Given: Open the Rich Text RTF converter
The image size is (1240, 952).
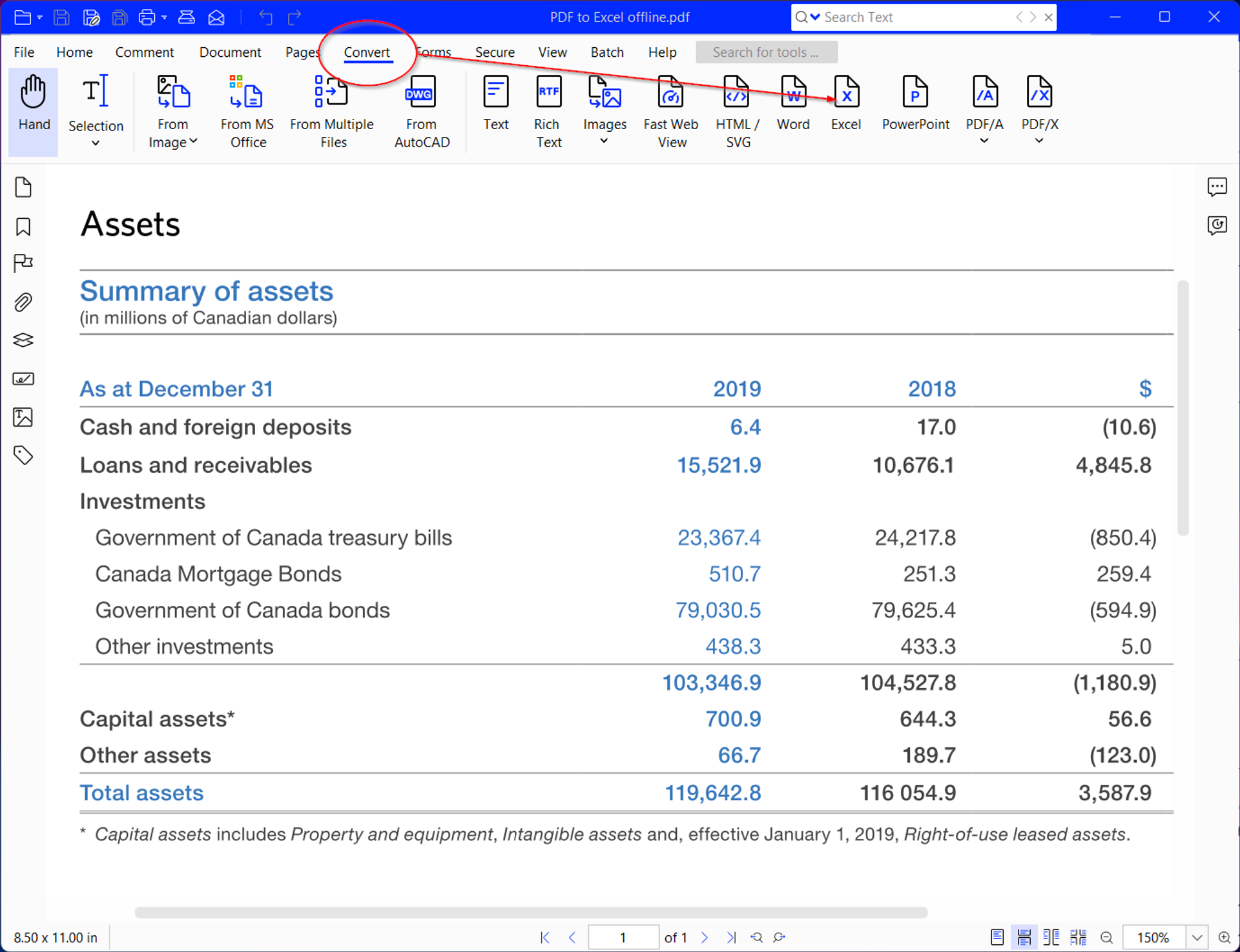Looking at the screenshot, I should (548, 94).
